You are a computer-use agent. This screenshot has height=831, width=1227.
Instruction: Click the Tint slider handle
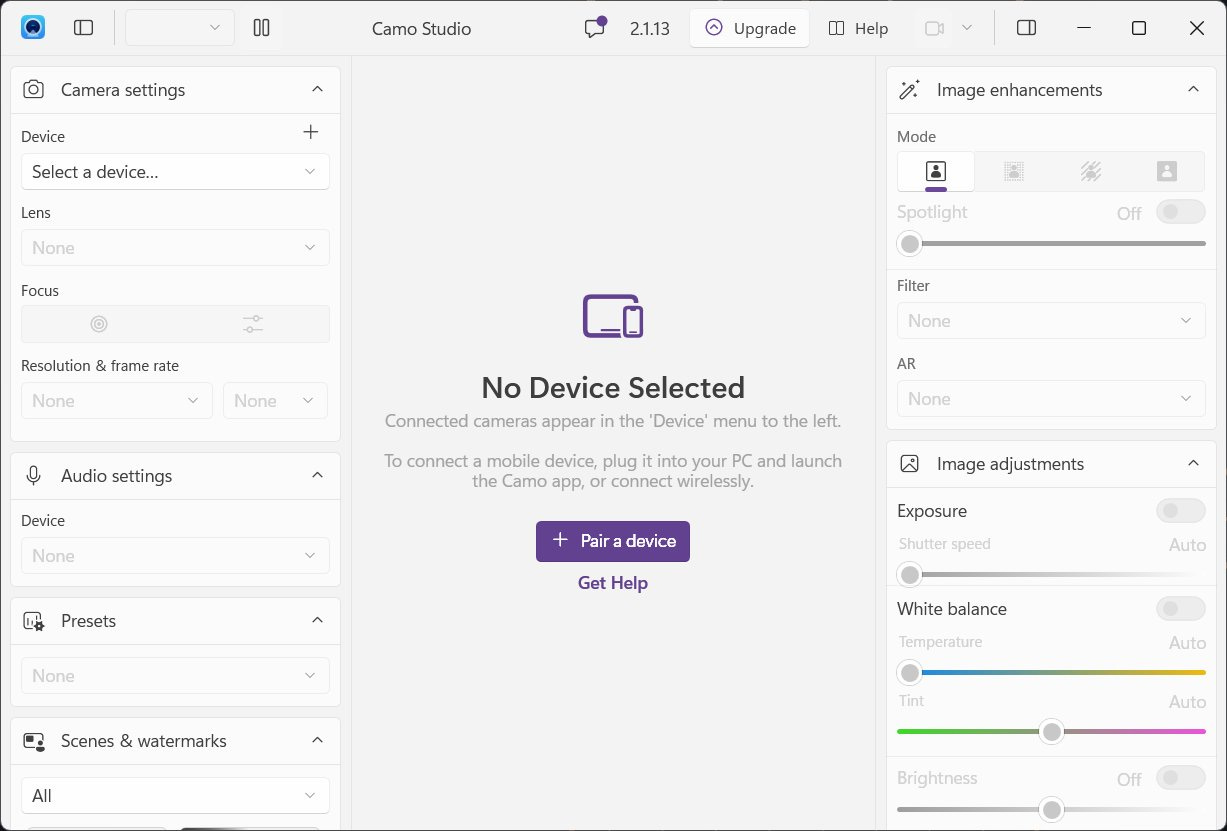1051,732
